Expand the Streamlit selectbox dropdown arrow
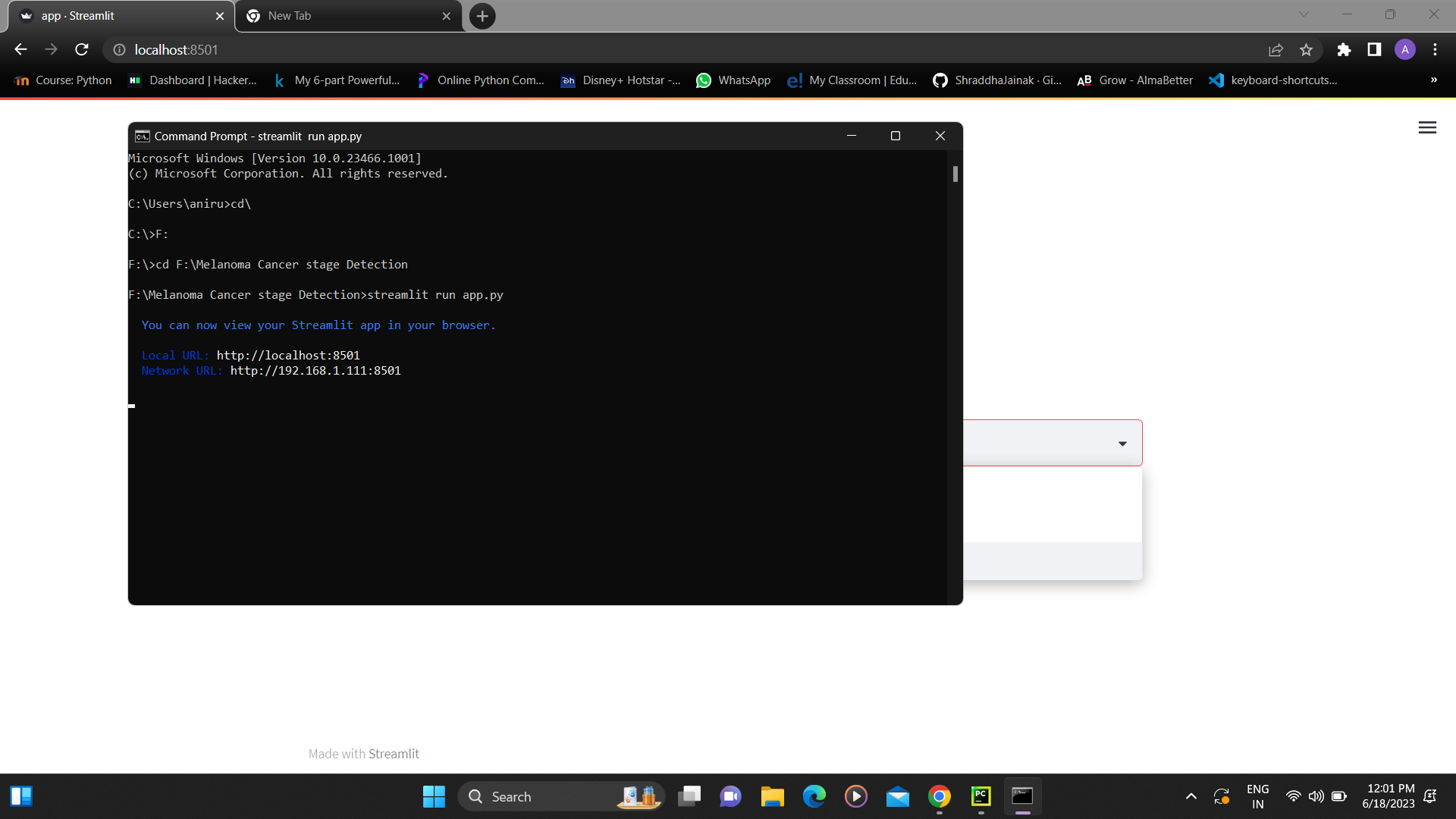 pos(1122,444)
